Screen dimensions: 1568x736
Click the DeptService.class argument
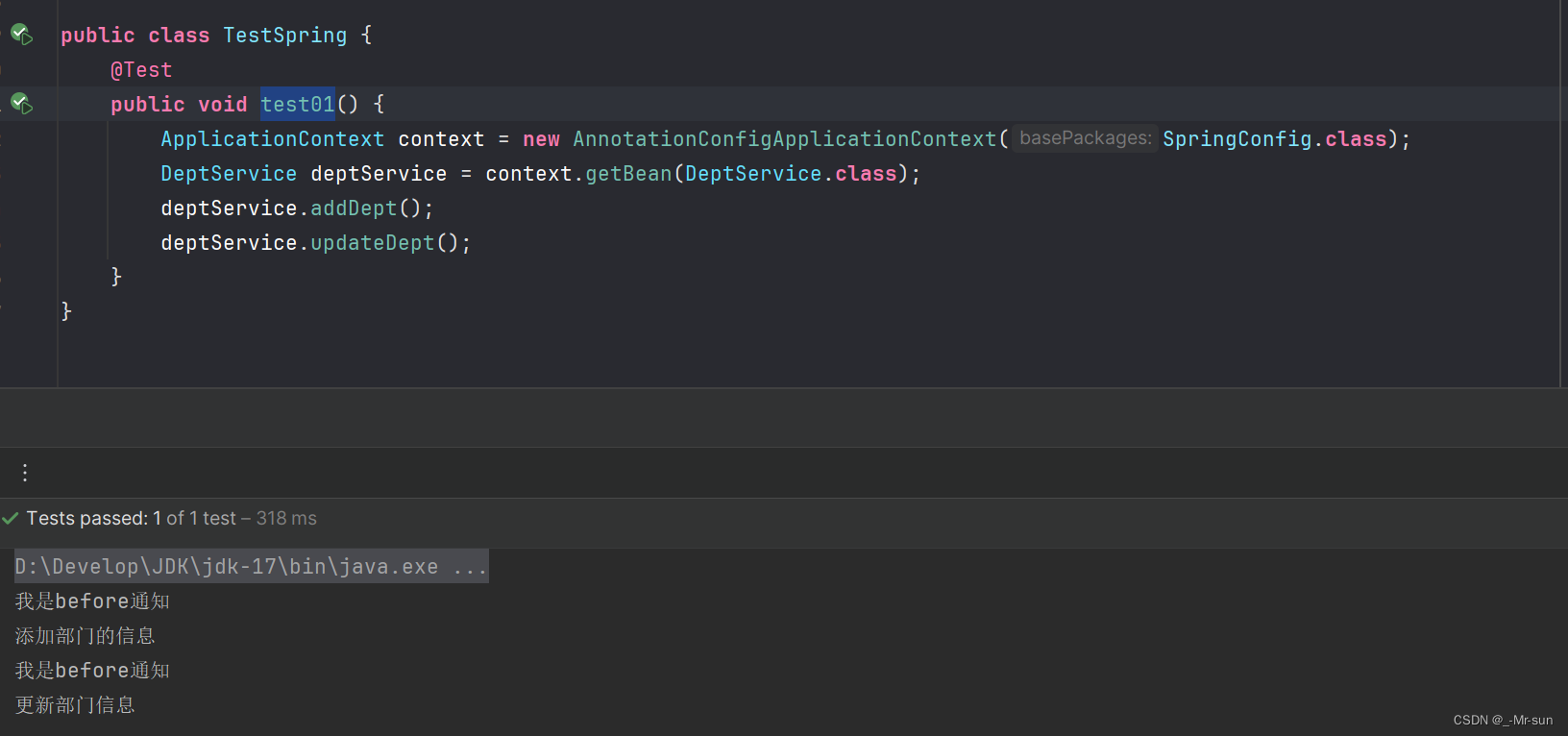click(791, 174)
